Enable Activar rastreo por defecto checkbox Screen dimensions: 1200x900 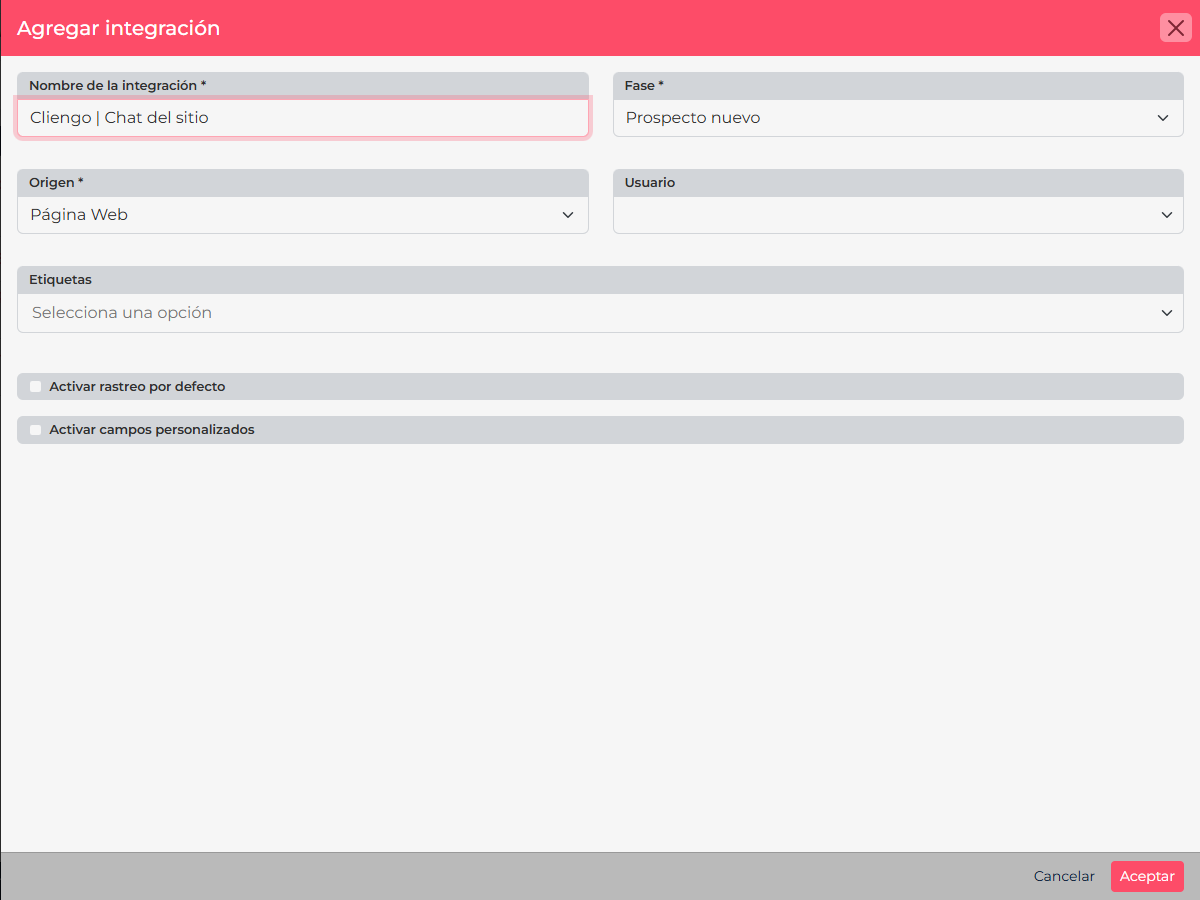pos(36,386)
